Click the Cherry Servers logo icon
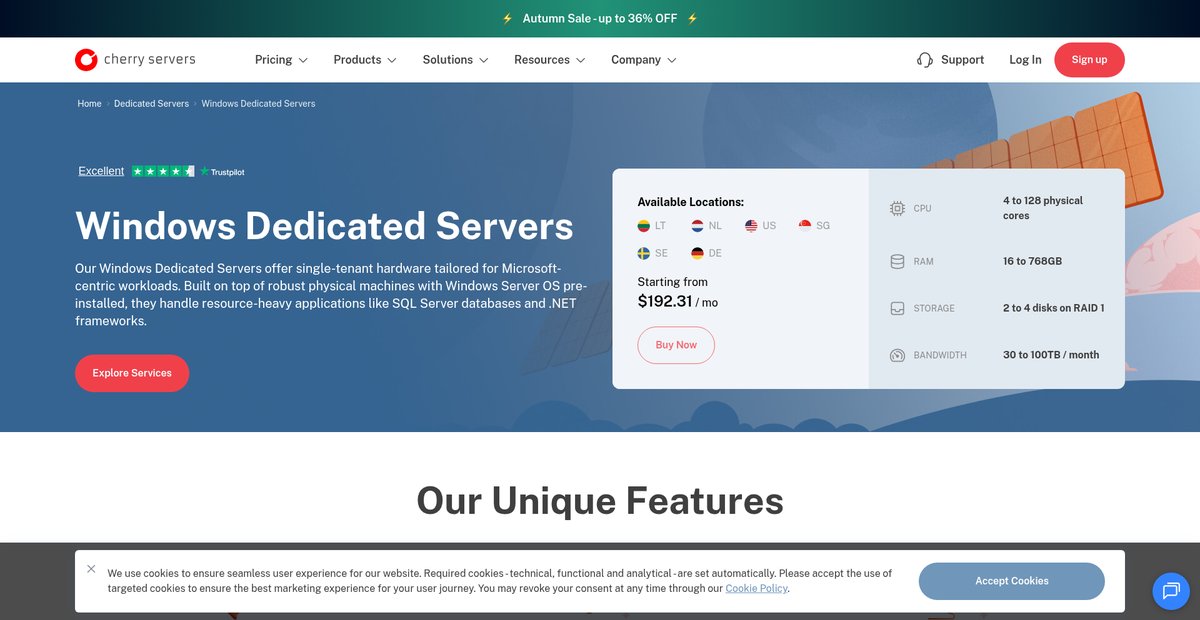 pos(86,60)
